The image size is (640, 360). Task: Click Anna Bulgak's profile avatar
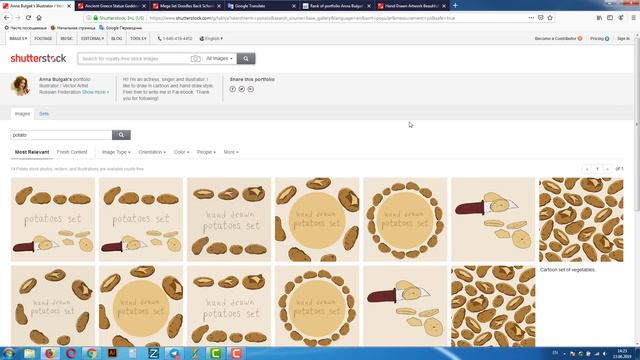click(20, 86)
